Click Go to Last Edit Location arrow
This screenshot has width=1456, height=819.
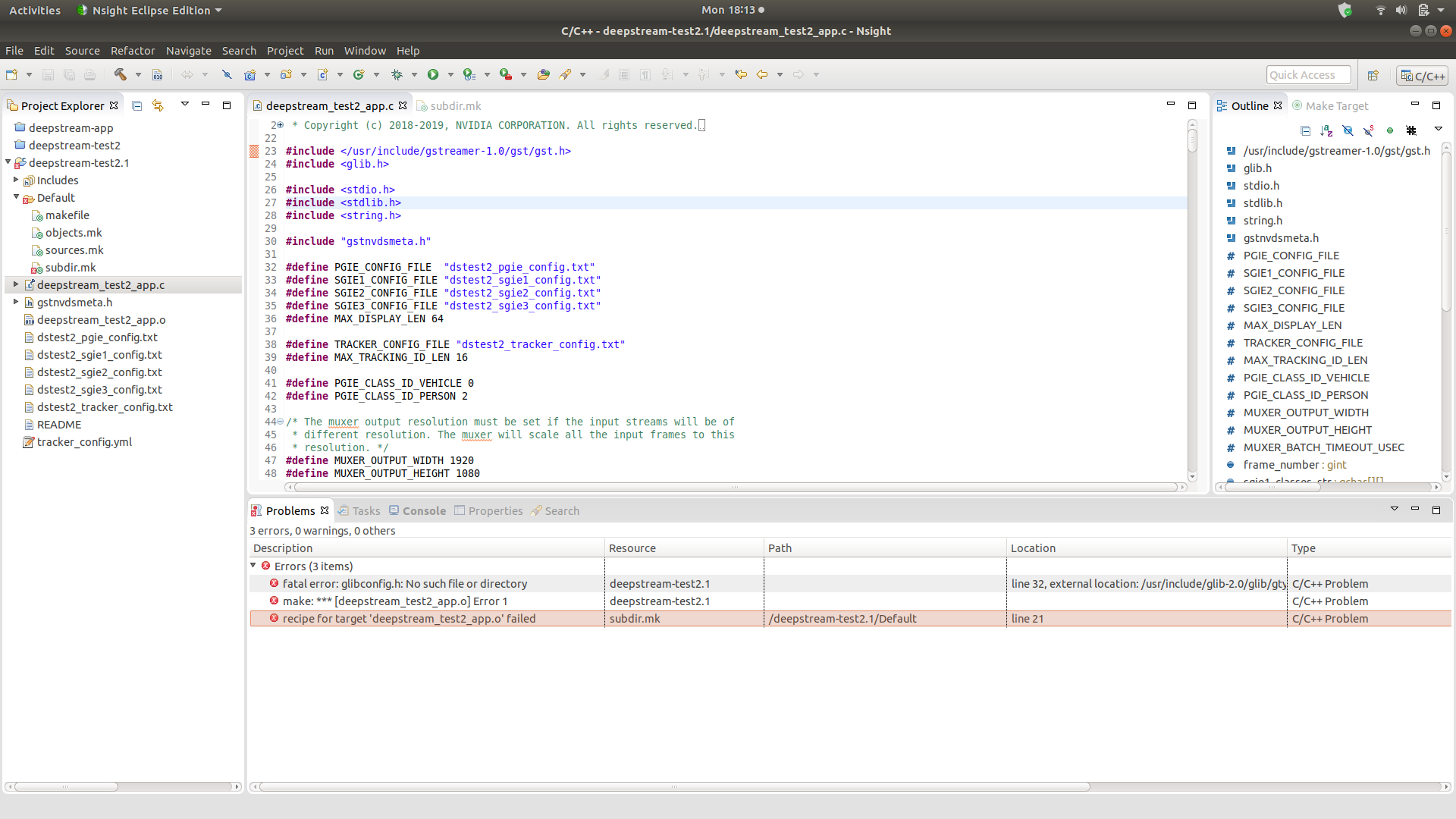point(741,74)
